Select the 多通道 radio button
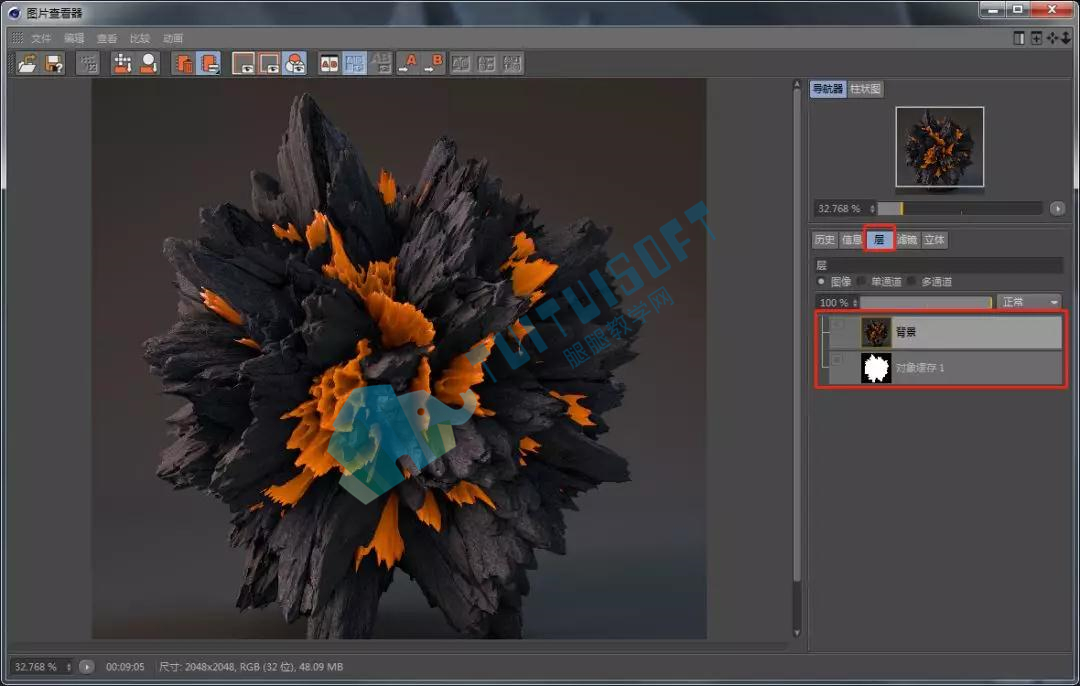The width and height of the screenshot is (1080, 686). tap(912, 282)
